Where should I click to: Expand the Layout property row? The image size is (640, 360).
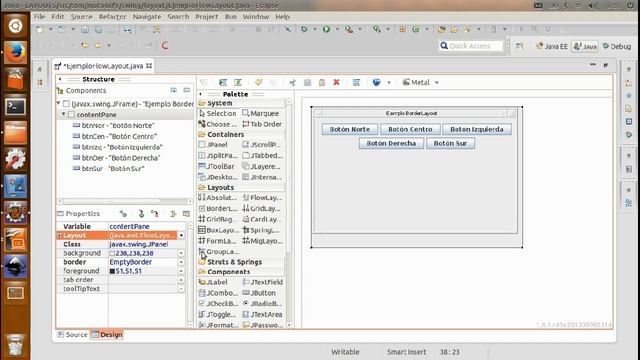pyautogui.click(x=60, y=236)
